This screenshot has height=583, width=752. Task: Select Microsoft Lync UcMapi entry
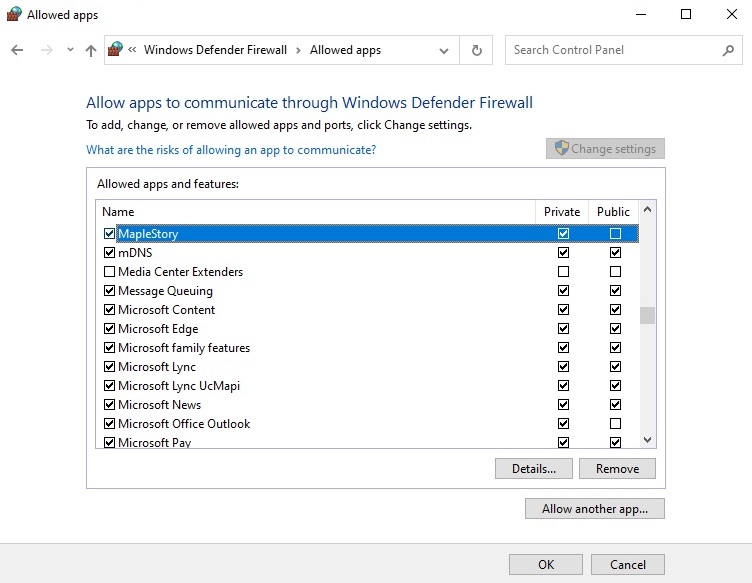179,386
